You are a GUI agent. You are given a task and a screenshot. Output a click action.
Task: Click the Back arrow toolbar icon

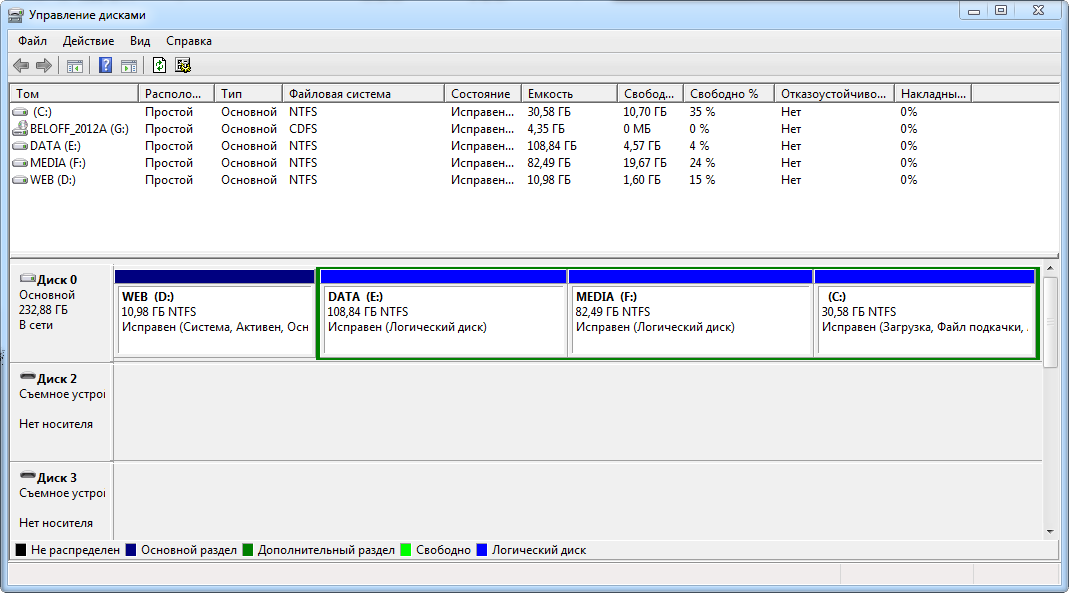[x=21, y=65]
